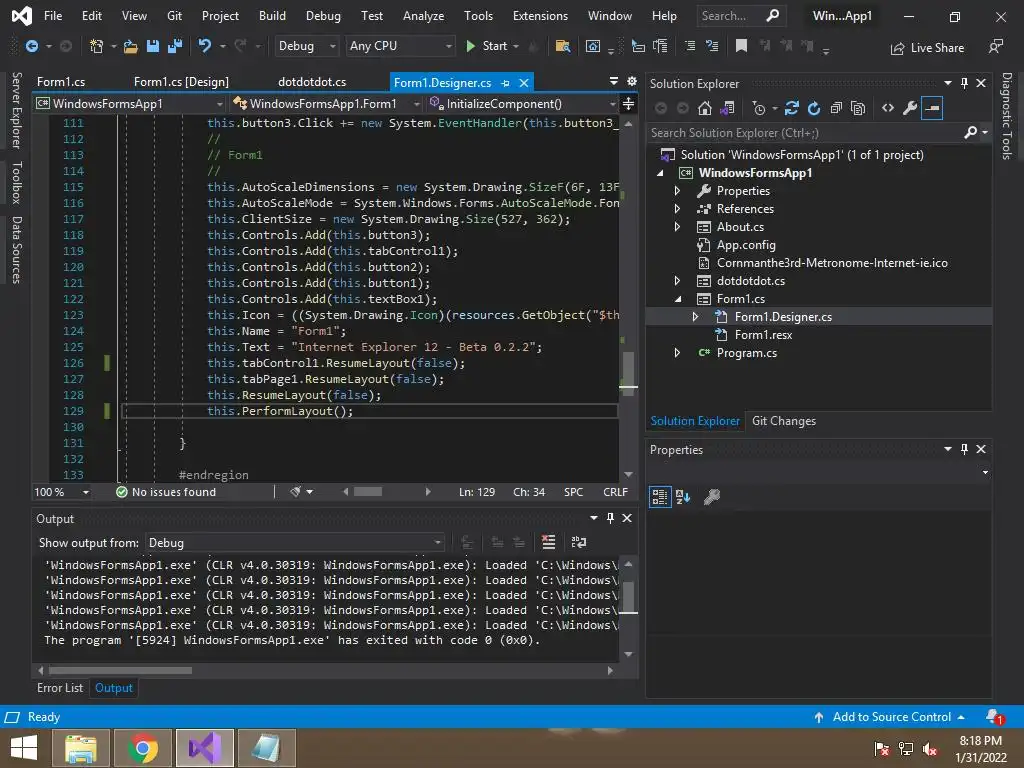Viewport: 1024px width, 768px height.
Task: Switch to the dotdotdot.cs tab
Action: click(312, 82)
